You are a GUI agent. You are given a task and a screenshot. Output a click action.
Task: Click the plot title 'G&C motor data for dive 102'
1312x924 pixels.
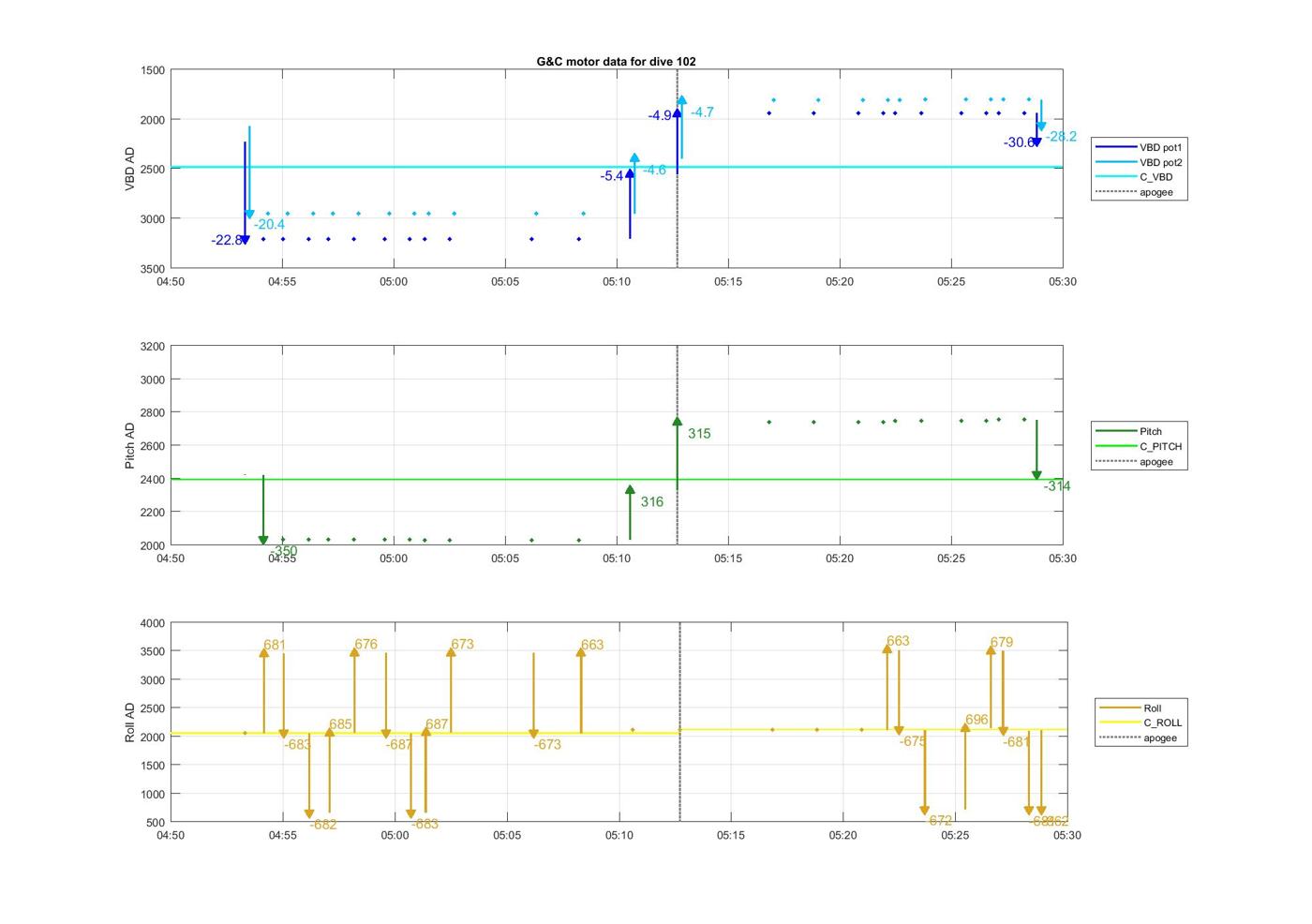pos(616,62)
